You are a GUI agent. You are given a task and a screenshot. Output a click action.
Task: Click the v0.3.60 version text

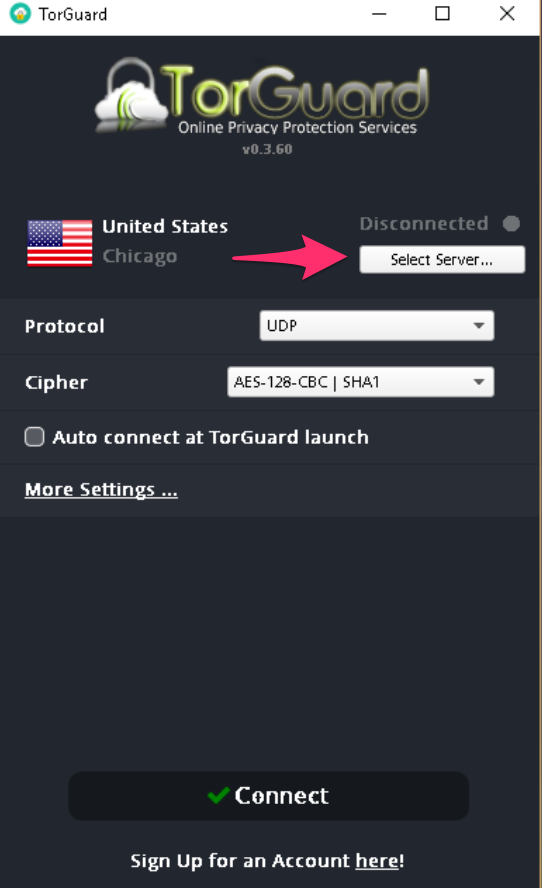(x=267, y=149)
